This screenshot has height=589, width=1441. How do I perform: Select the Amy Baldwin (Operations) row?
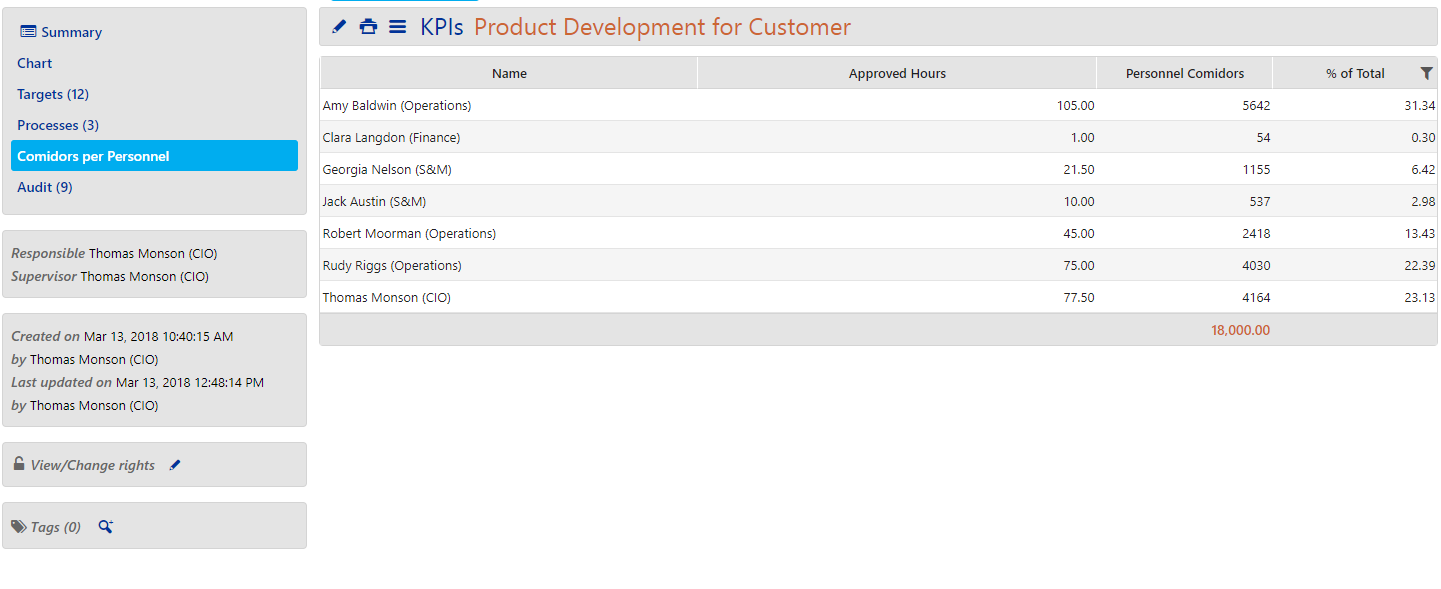pyautogui.click(x=878, y=105)
